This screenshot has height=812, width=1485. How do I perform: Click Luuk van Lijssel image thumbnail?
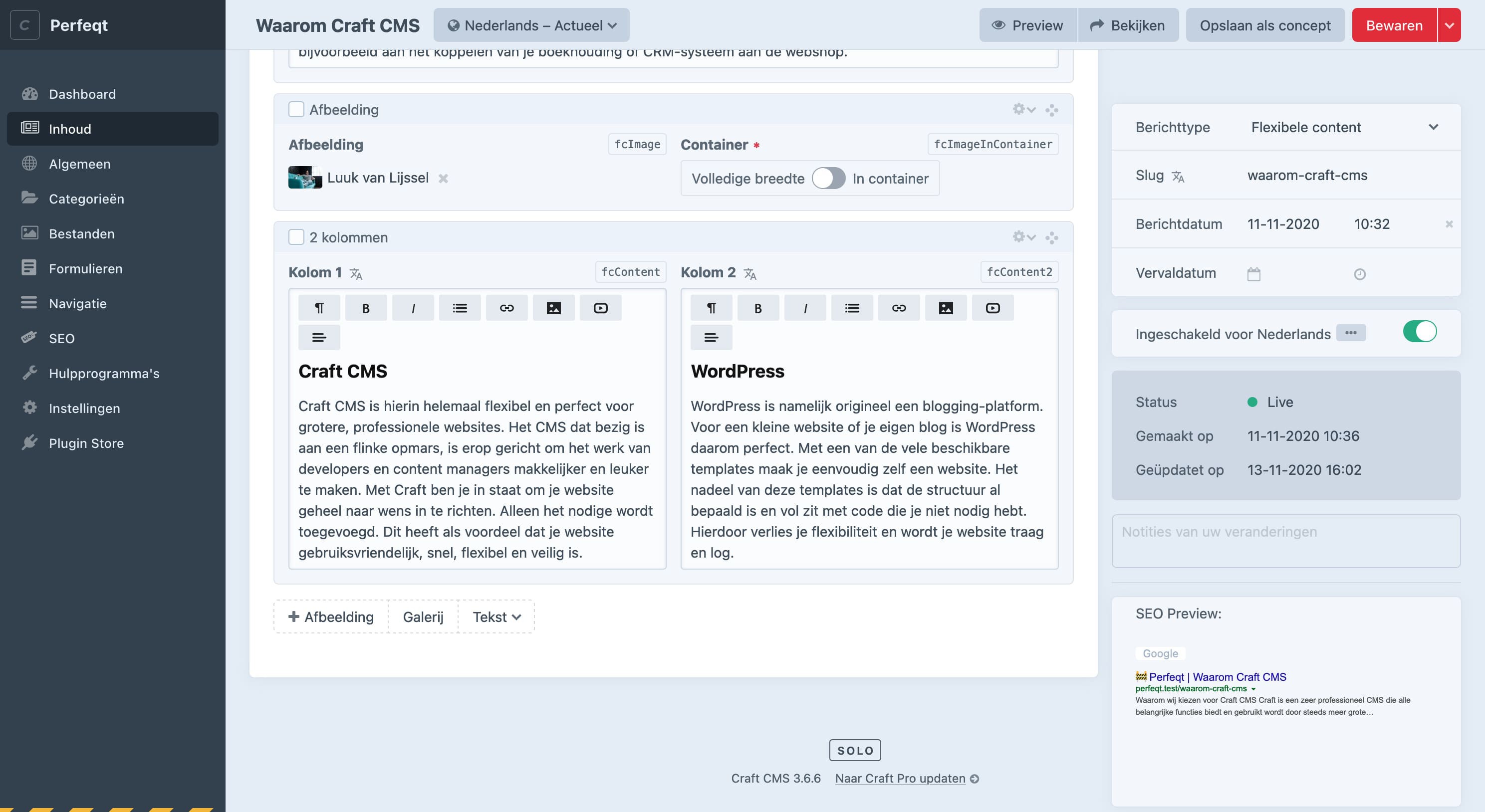click(x=305, y=178)
